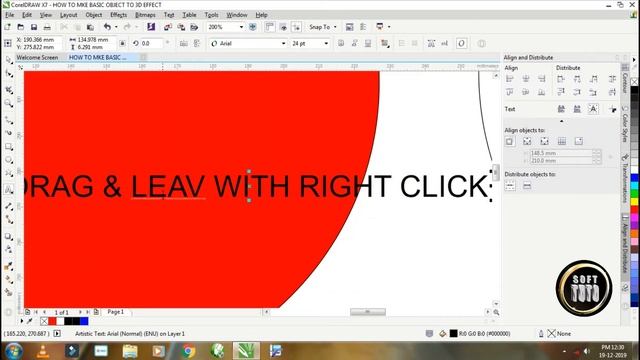
Task: Open Chrome from the taskbar
Action: tap(188, 351)
